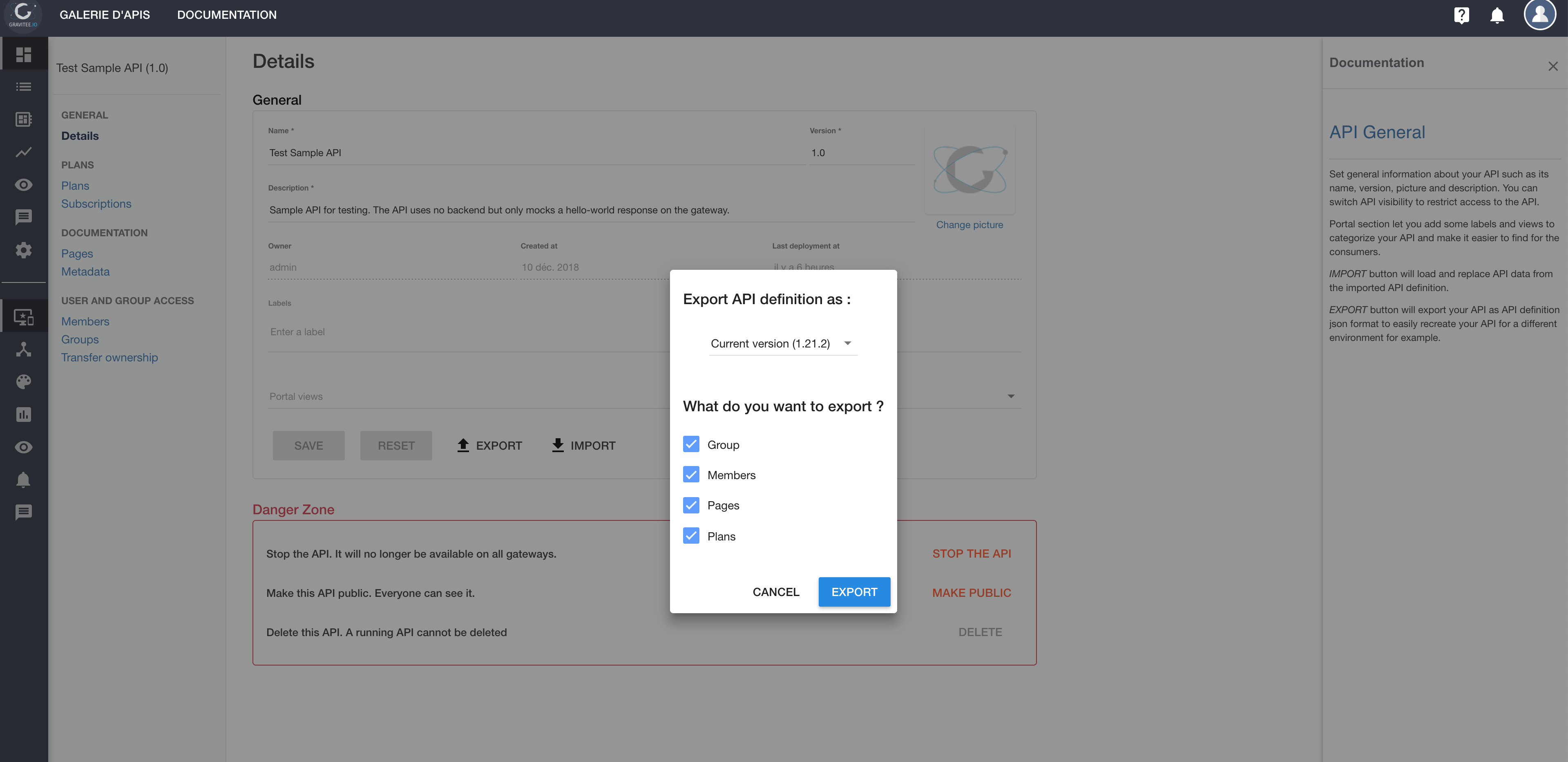Open the dashboard view from the sidebar
Image resolution: width=1568 pixels, height=762 pixels.
(24, 54)
